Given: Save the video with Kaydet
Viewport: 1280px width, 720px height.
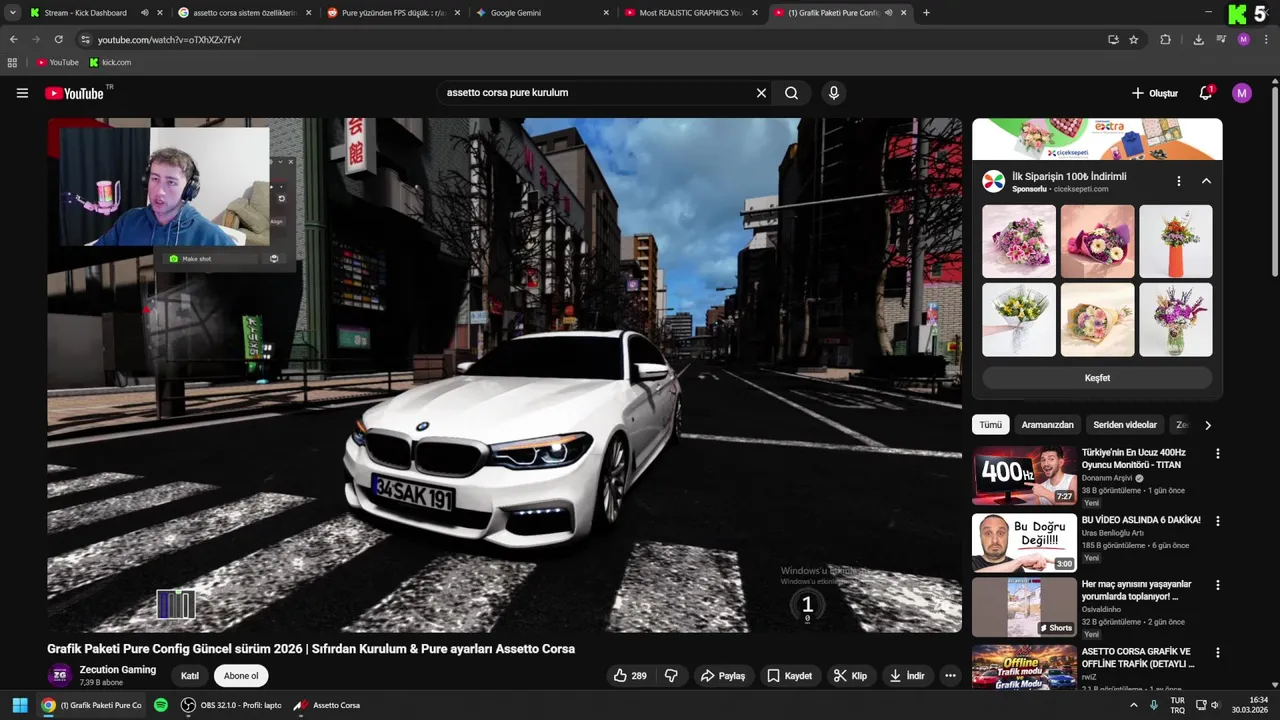Looking at the screenshot, I should [x=789, y=676].
